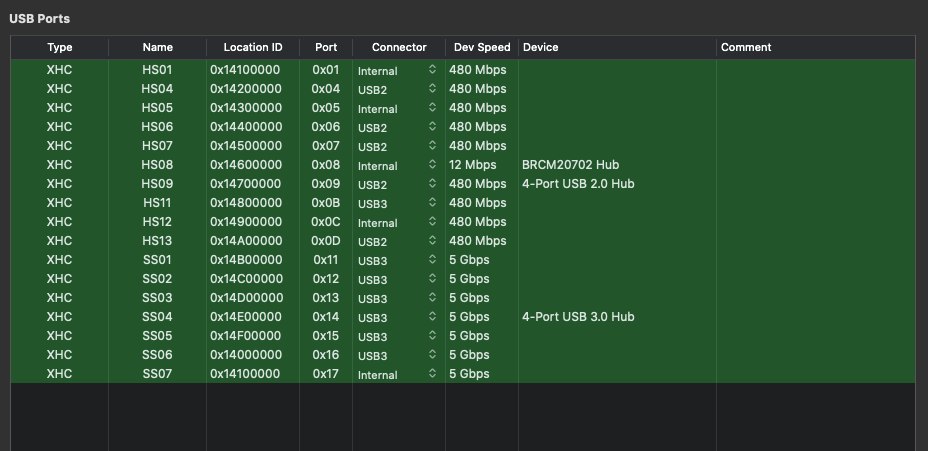Click the 12 Mbps speed cell
The width and height of the screenshot is (928, 451).
482,165
